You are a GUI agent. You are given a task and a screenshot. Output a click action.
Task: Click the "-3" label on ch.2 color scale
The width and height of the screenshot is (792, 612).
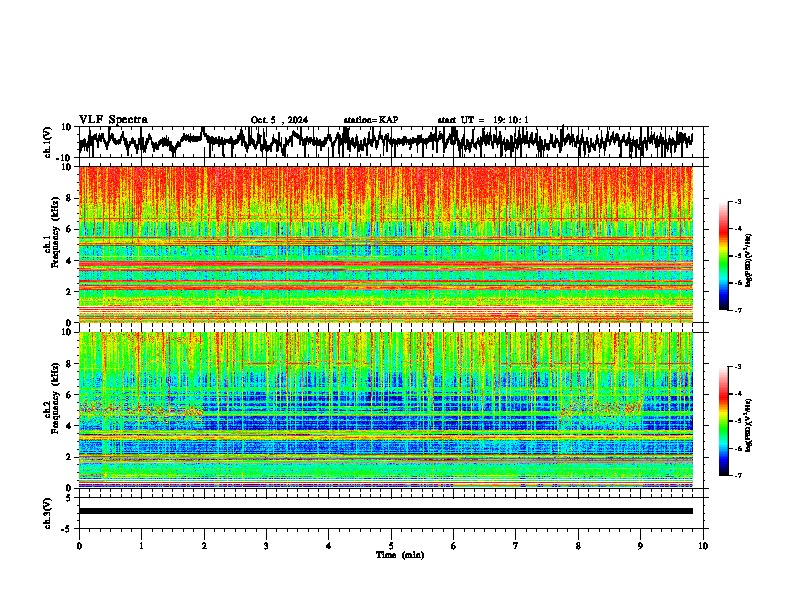[738, 367]
